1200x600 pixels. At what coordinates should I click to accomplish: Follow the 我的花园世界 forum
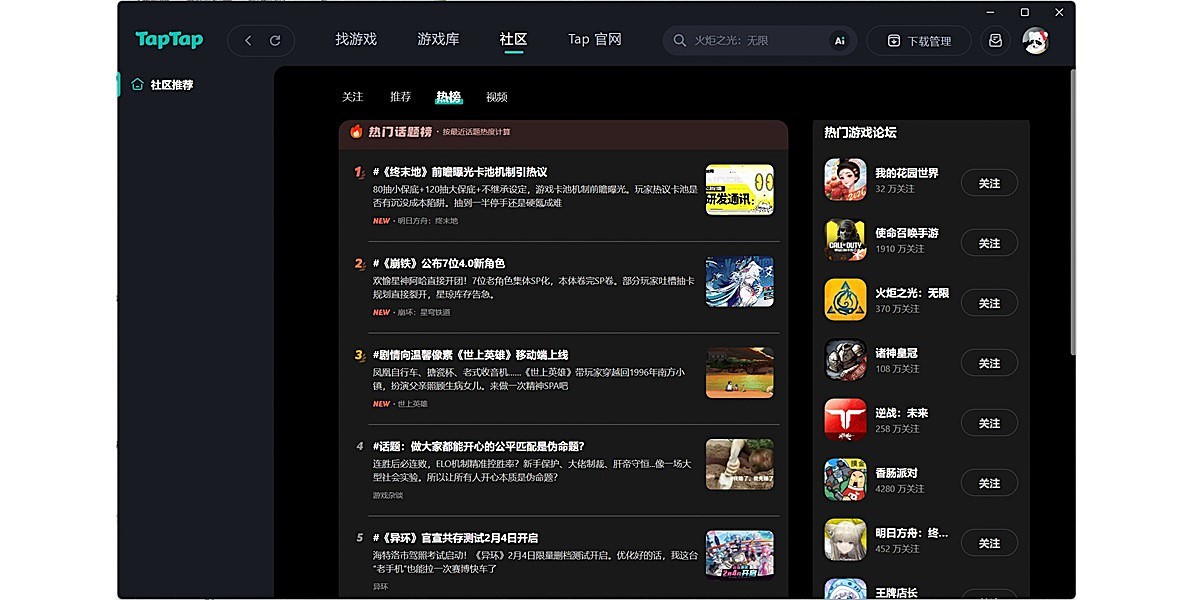point(988,182)
